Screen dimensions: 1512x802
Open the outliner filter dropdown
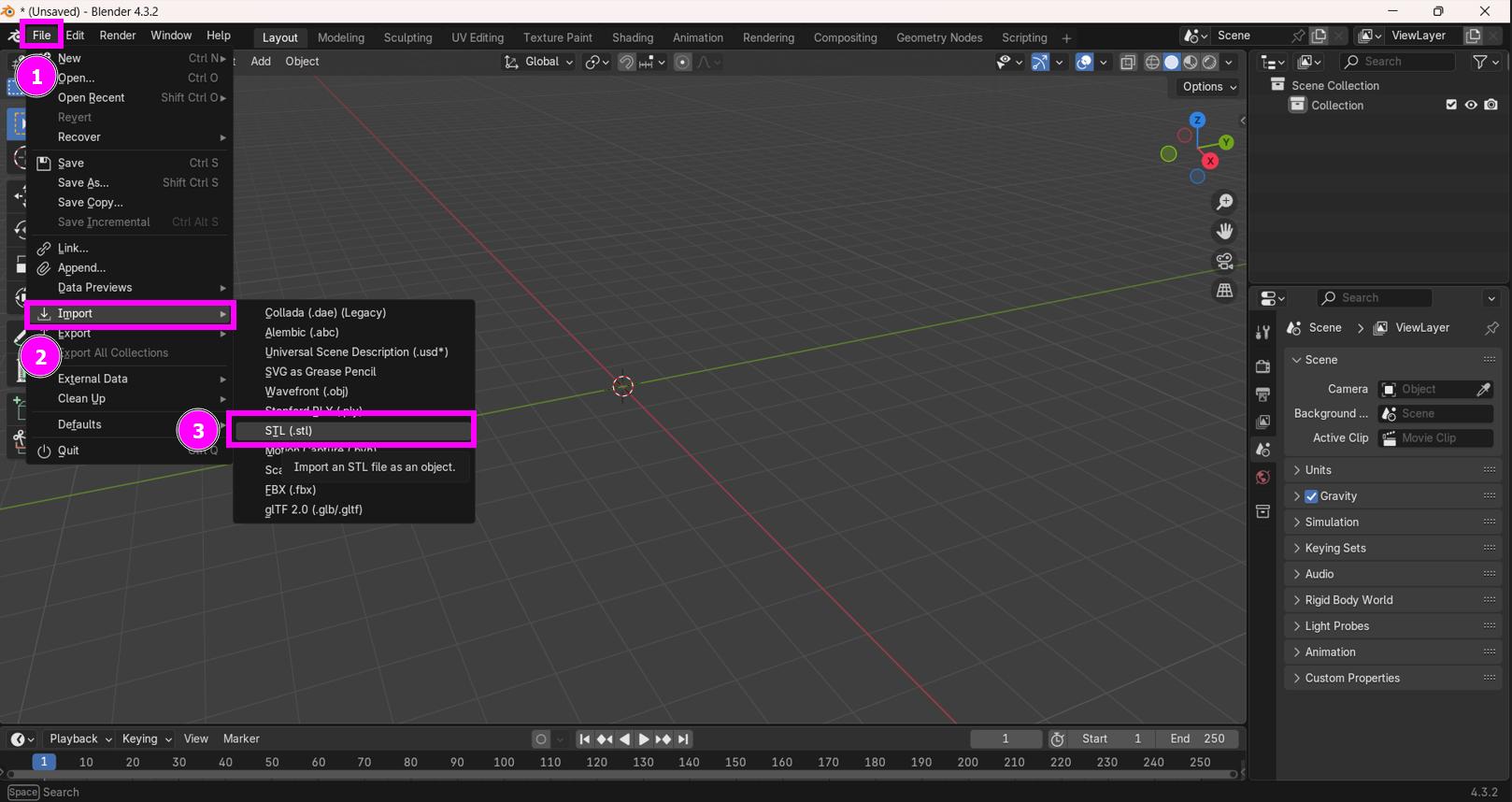[x=1486, y=62]
